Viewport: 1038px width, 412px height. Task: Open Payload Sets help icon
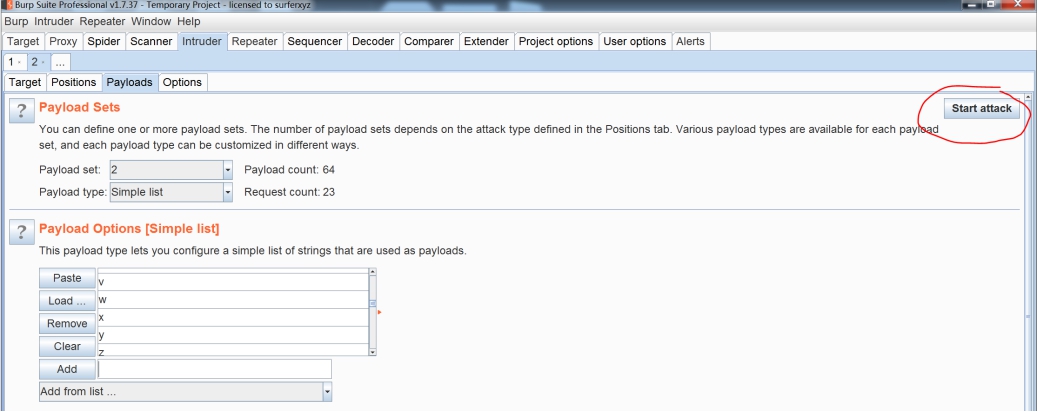[x=21, y=110]
